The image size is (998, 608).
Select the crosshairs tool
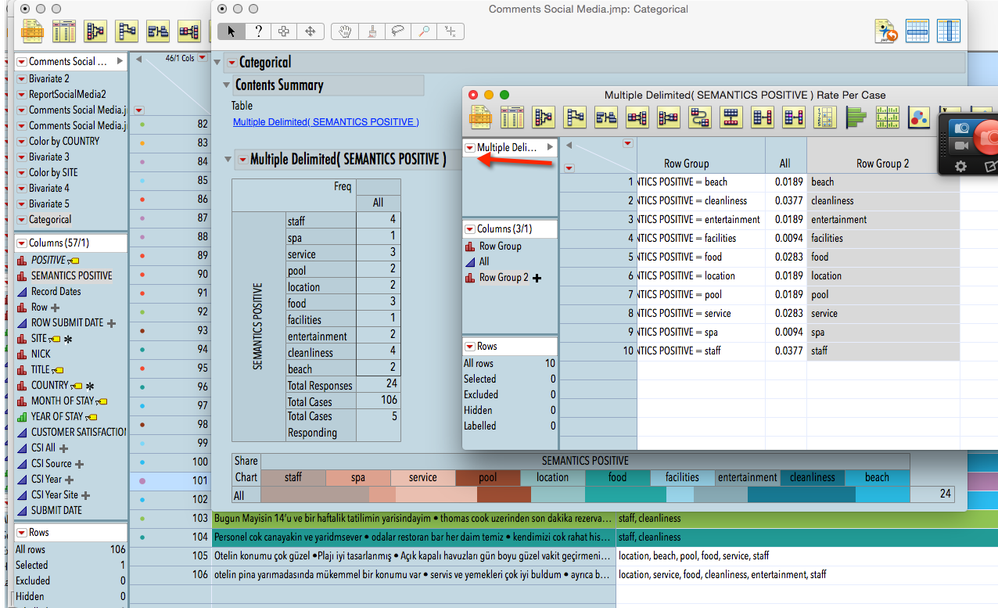click(x=450, y=31)
